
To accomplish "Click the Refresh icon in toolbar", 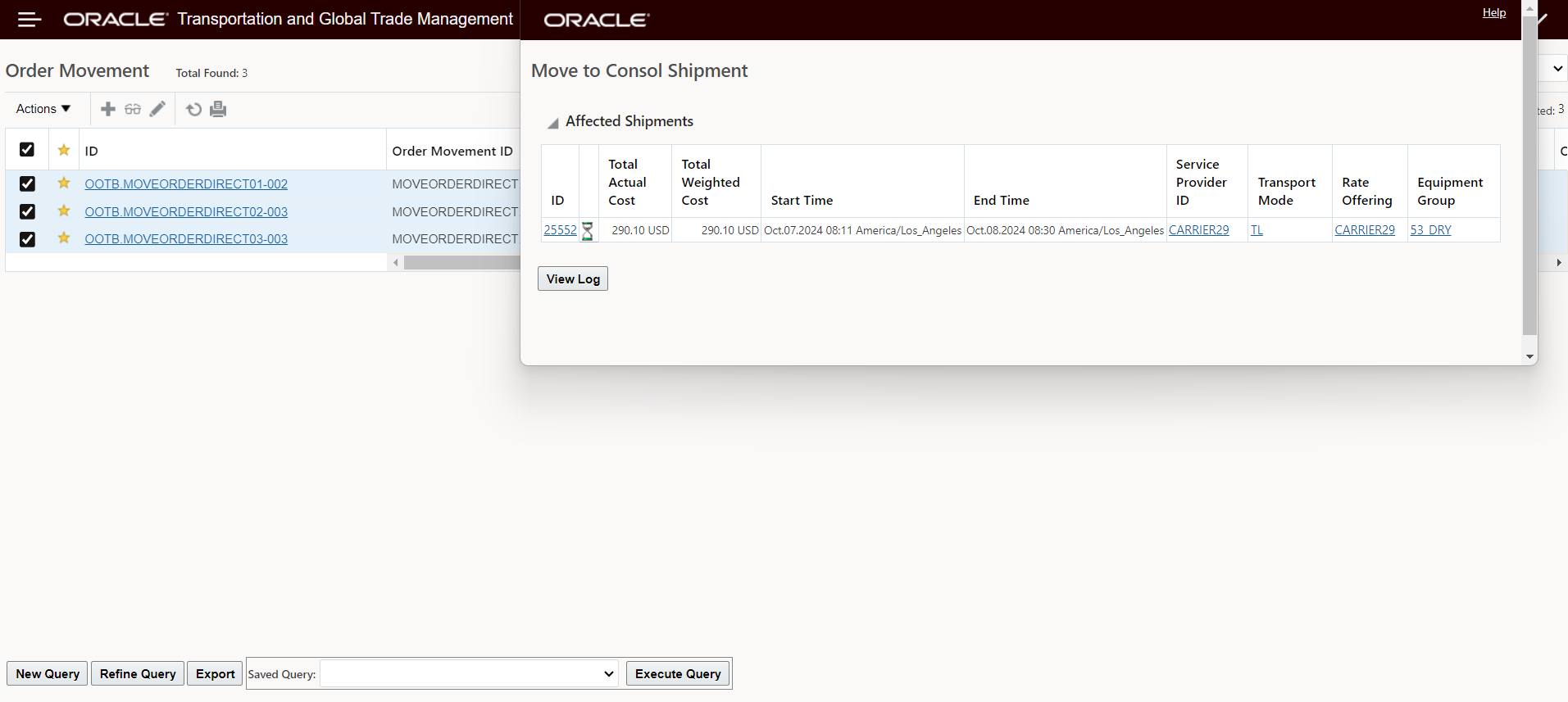I will coord(193,109).
